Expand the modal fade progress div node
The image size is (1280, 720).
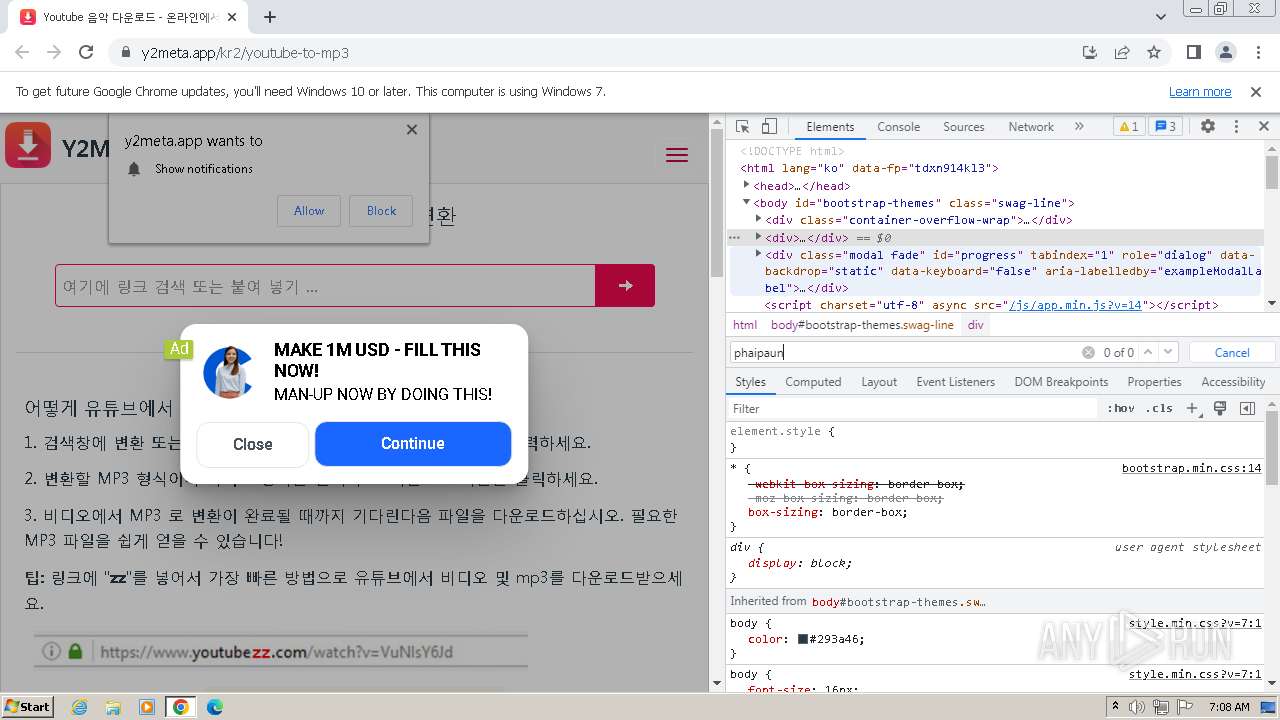pyautogui.click(x=759, y=254)
